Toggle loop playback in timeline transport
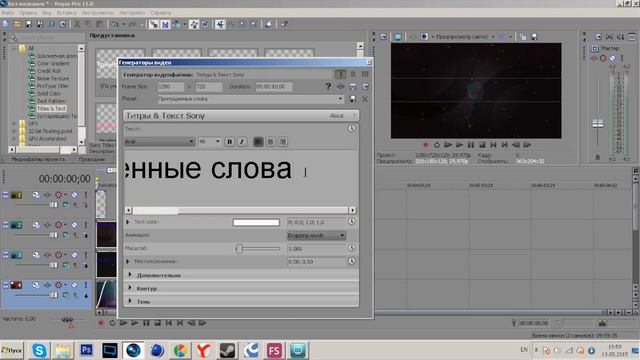This screenshot has width=640, height=360. click(112, 323)
